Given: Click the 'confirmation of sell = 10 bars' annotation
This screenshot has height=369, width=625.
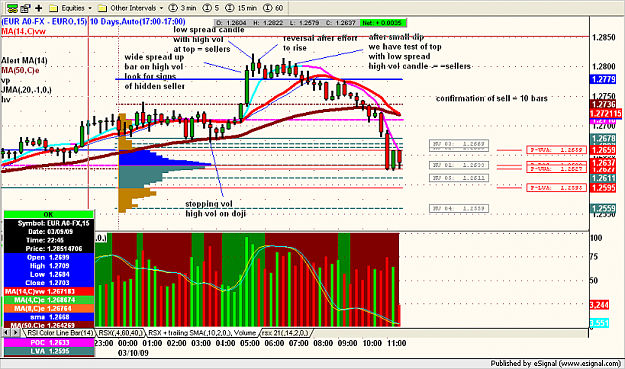Looking at the screenshot, I should 492,98.
